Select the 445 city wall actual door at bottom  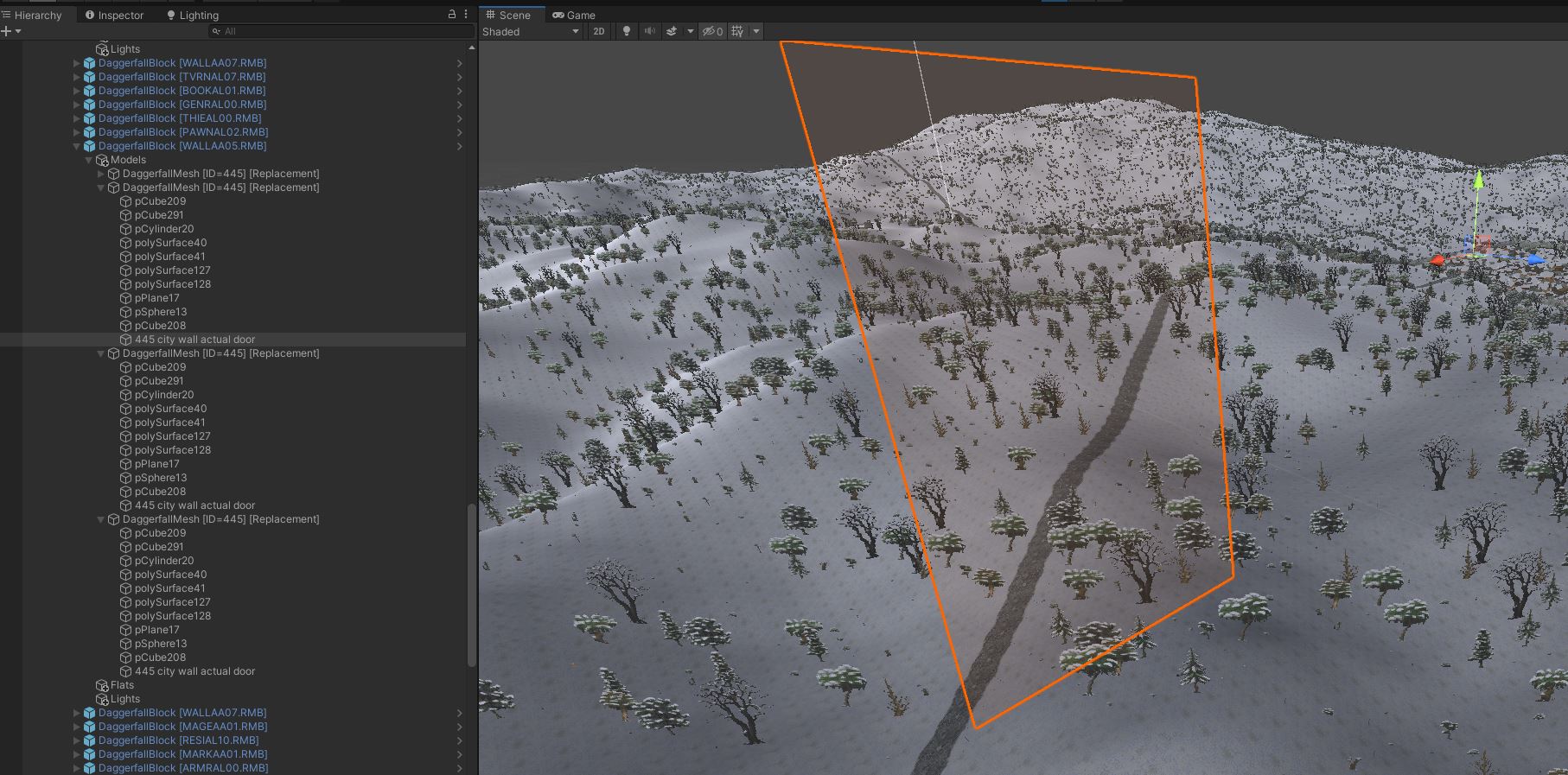coord(194,671)
